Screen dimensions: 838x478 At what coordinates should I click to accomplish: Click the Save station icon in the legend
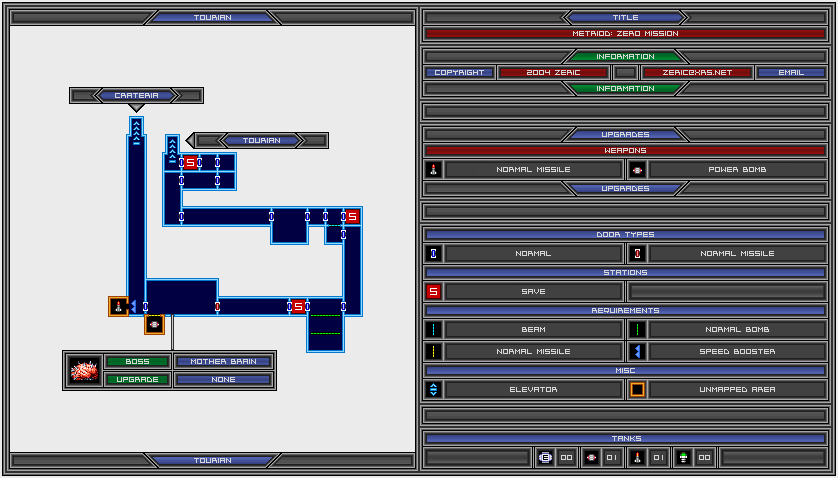coord(433,292)
